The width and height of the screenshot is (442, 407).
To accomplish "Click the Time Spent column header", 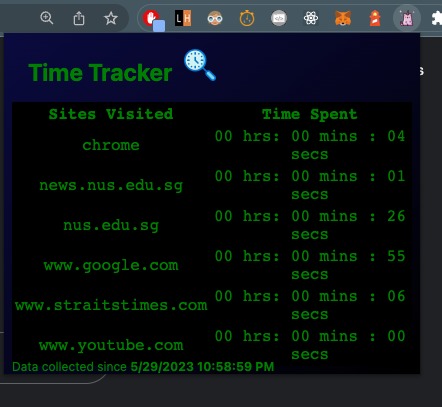I will (x=310, y=114).
